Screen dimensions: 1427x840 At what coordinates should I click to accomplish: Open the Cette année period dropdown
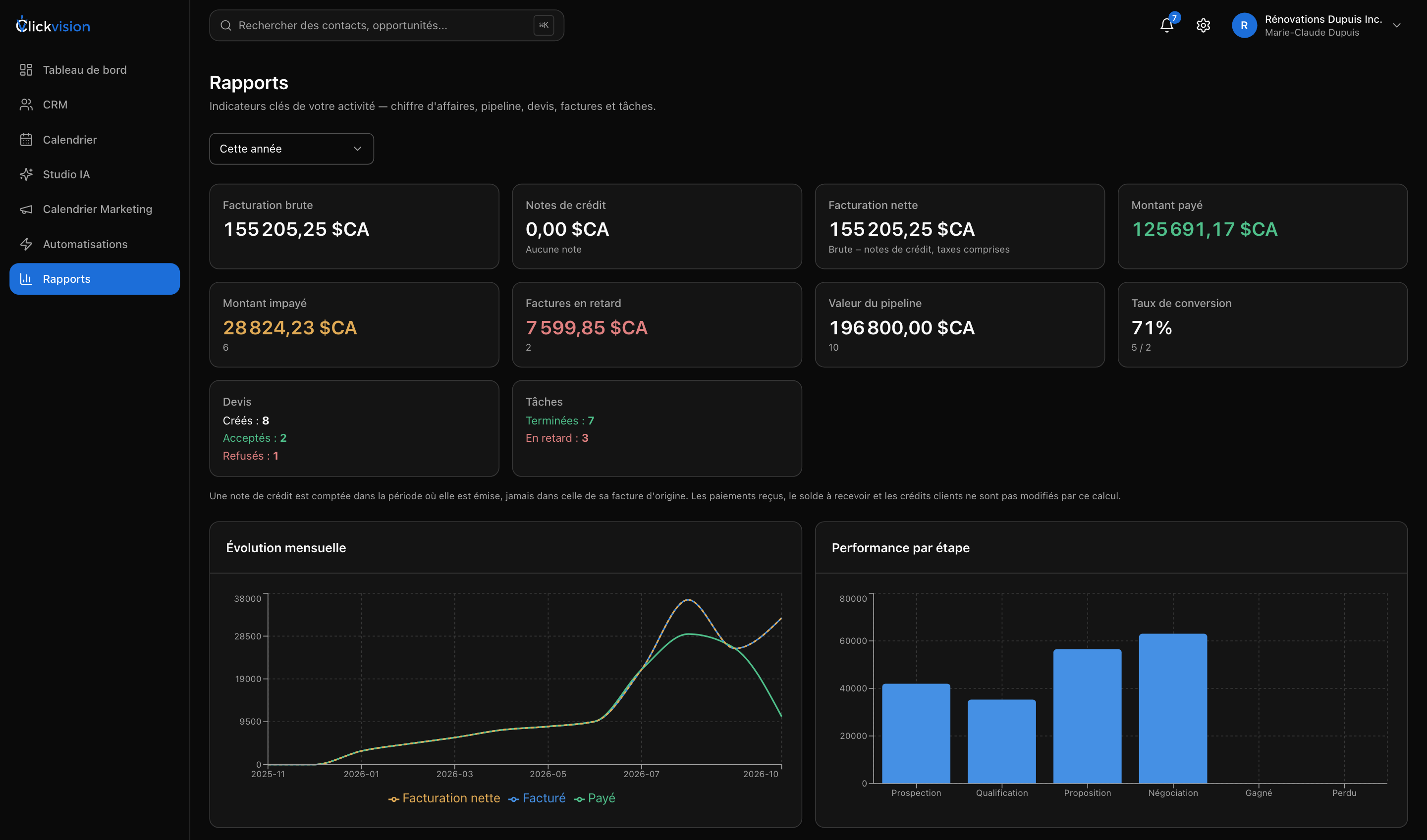tap(291, 149)
